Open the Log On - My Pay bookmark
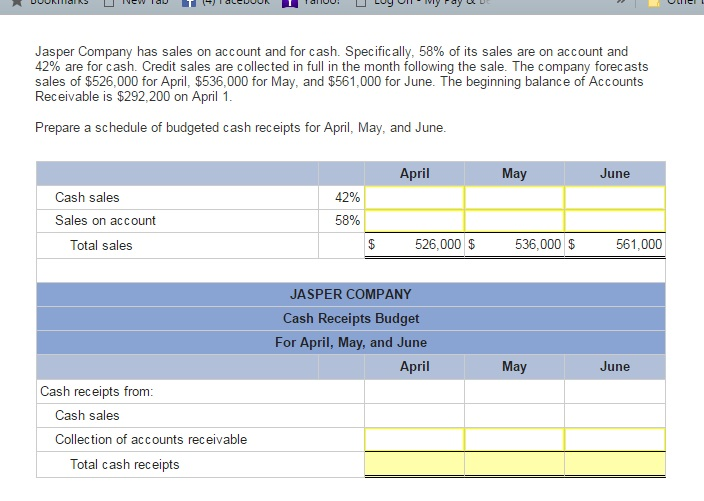Image resolution: width=704 pixels, height=501 pixels. (x=423, y=3)
